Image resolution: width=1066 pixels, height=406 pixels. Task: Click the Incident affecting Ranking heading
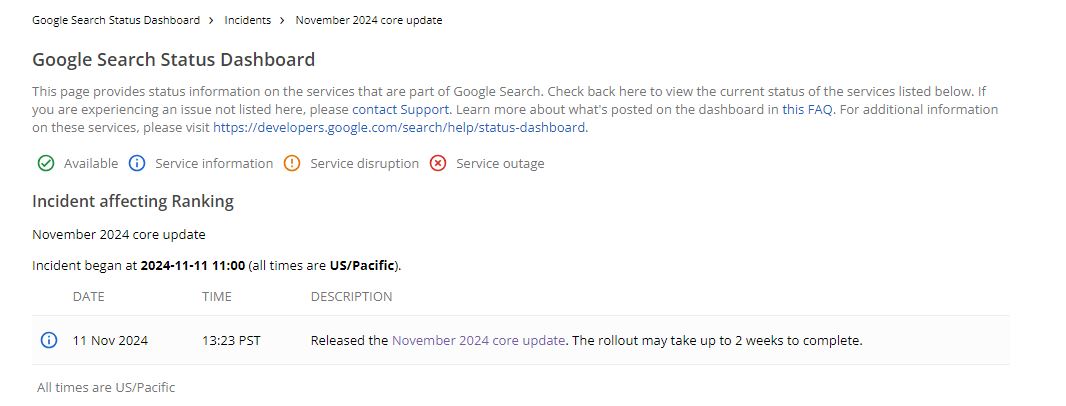[133, 201]
